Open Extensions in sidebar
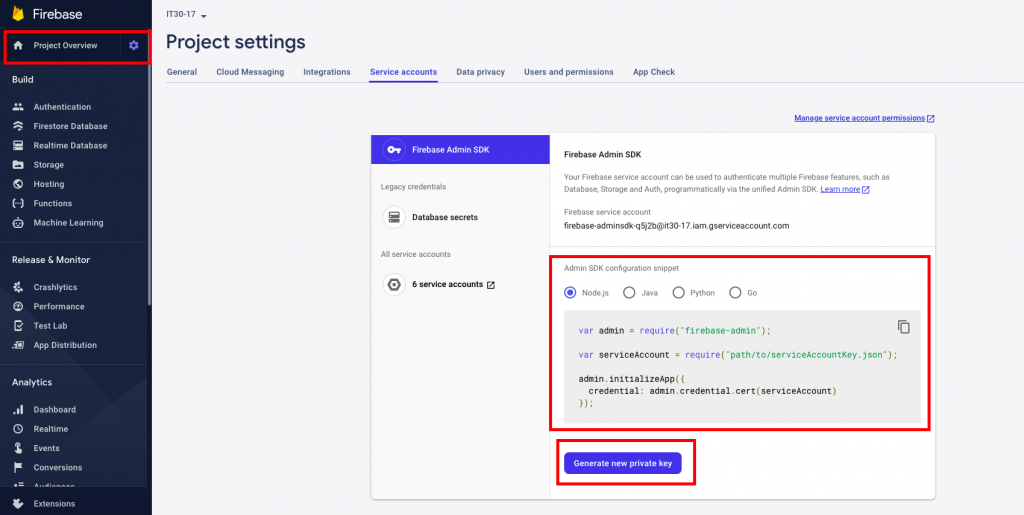The height and width of the screenshot is (515, 1024). [54, 503]
